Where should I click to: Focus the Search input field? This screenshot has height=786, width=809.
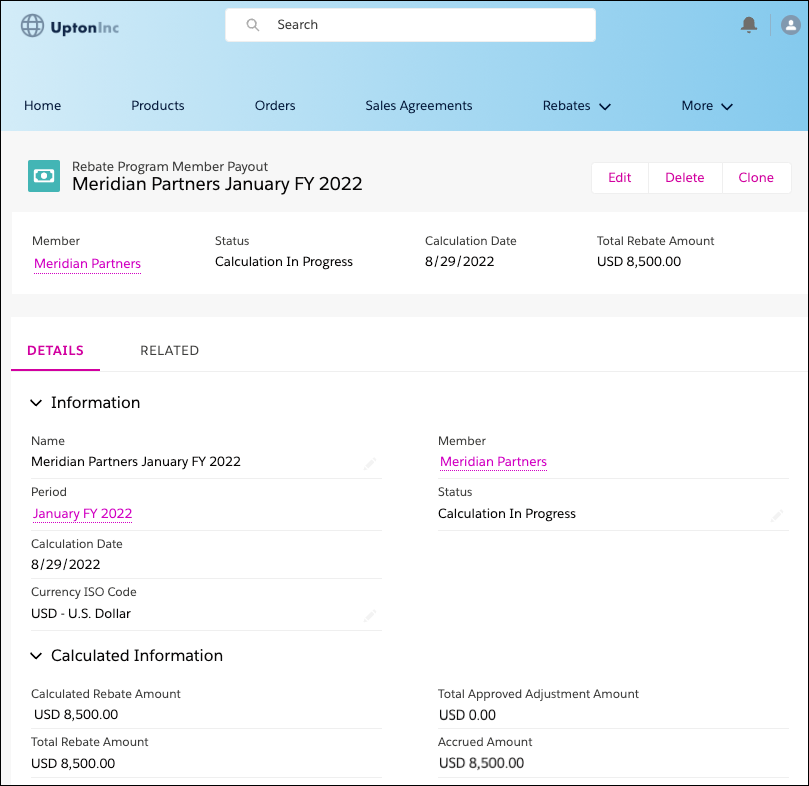pos(410,25)
